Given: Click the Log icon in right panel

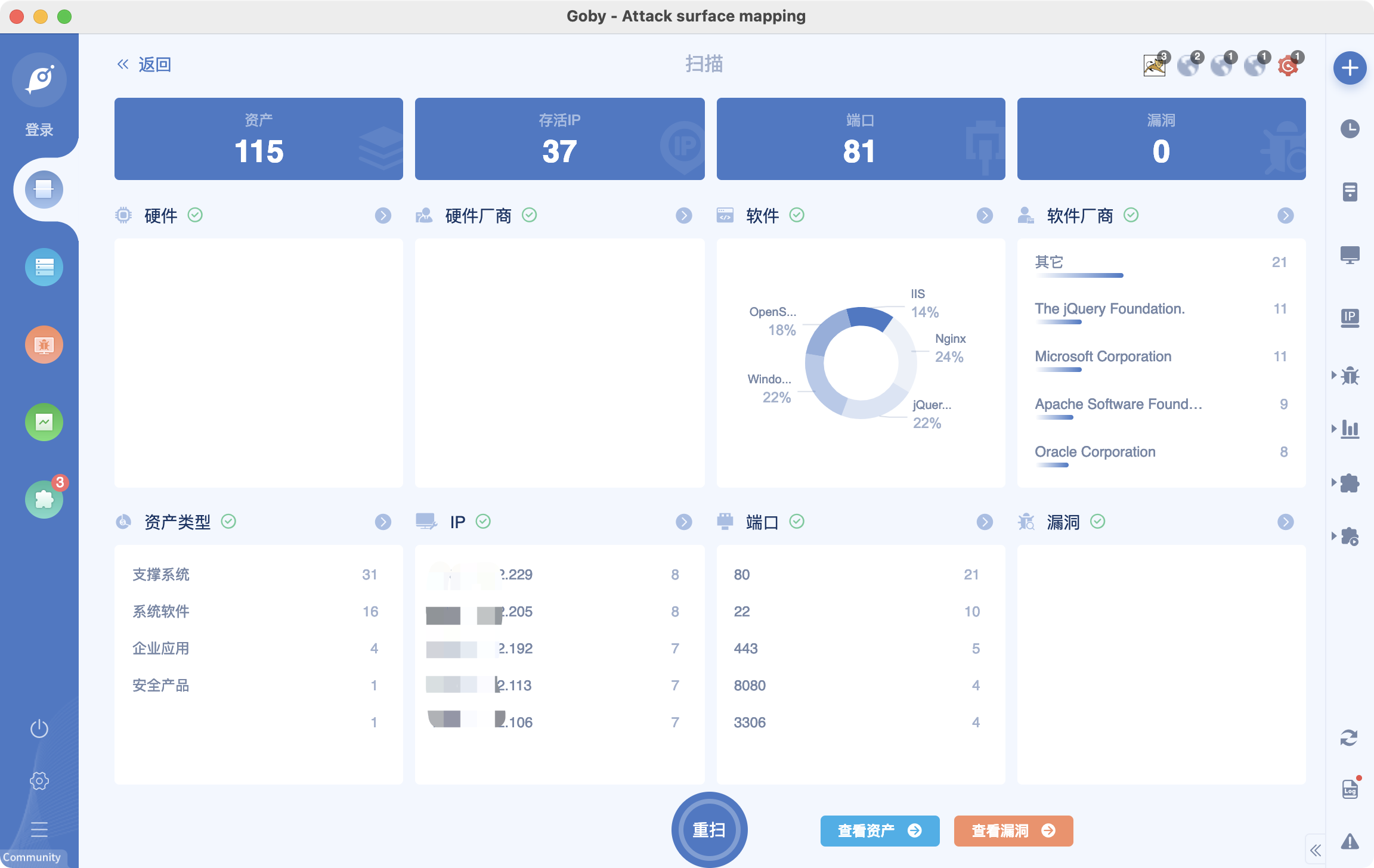Looking at the screenshot, I should click(x=1350, y=789).
